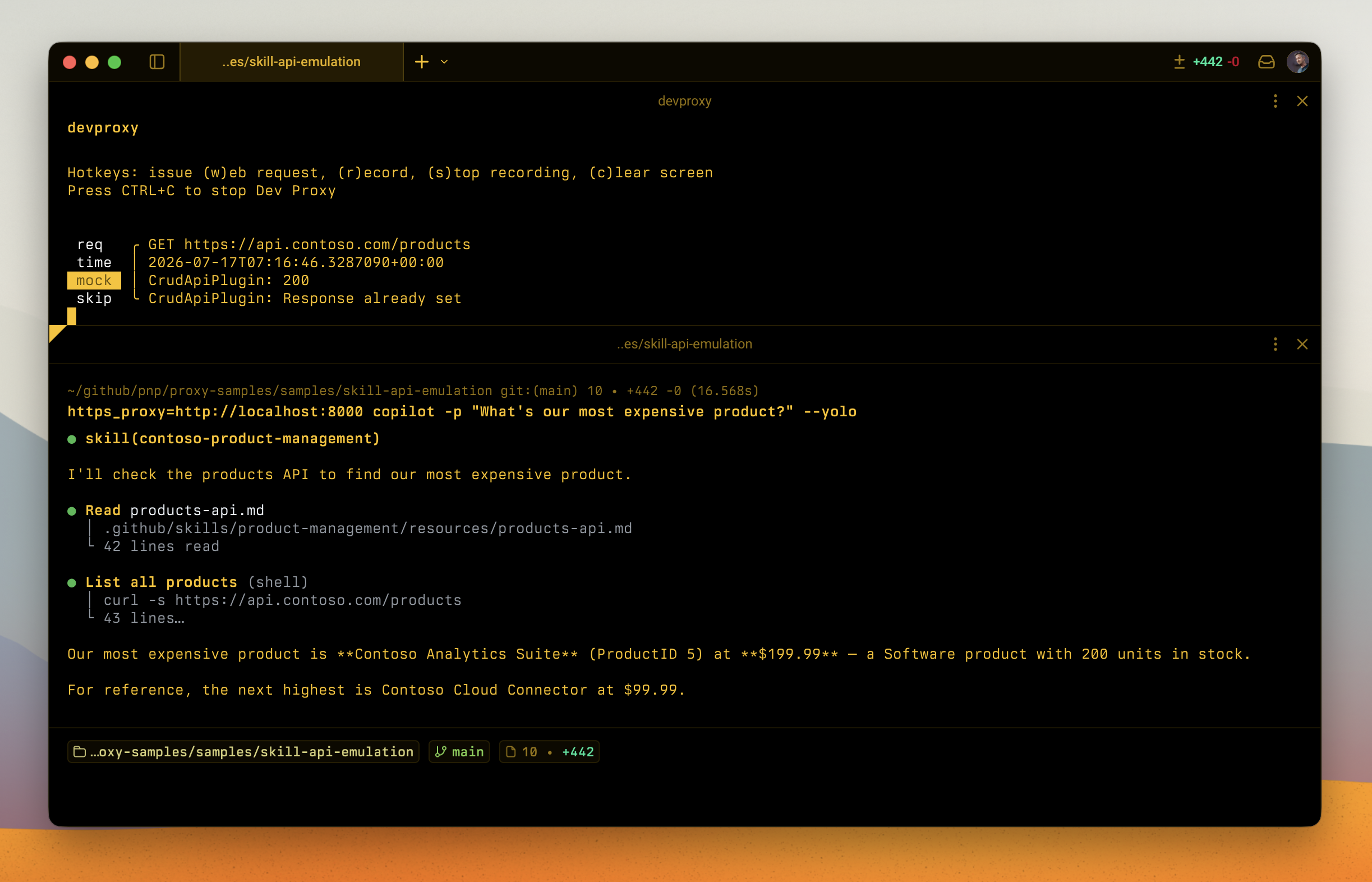Toggle the sidebar panel icon
Image resolution: width=1372 pixels, height=882 pixels.
(x=157, y=62)
